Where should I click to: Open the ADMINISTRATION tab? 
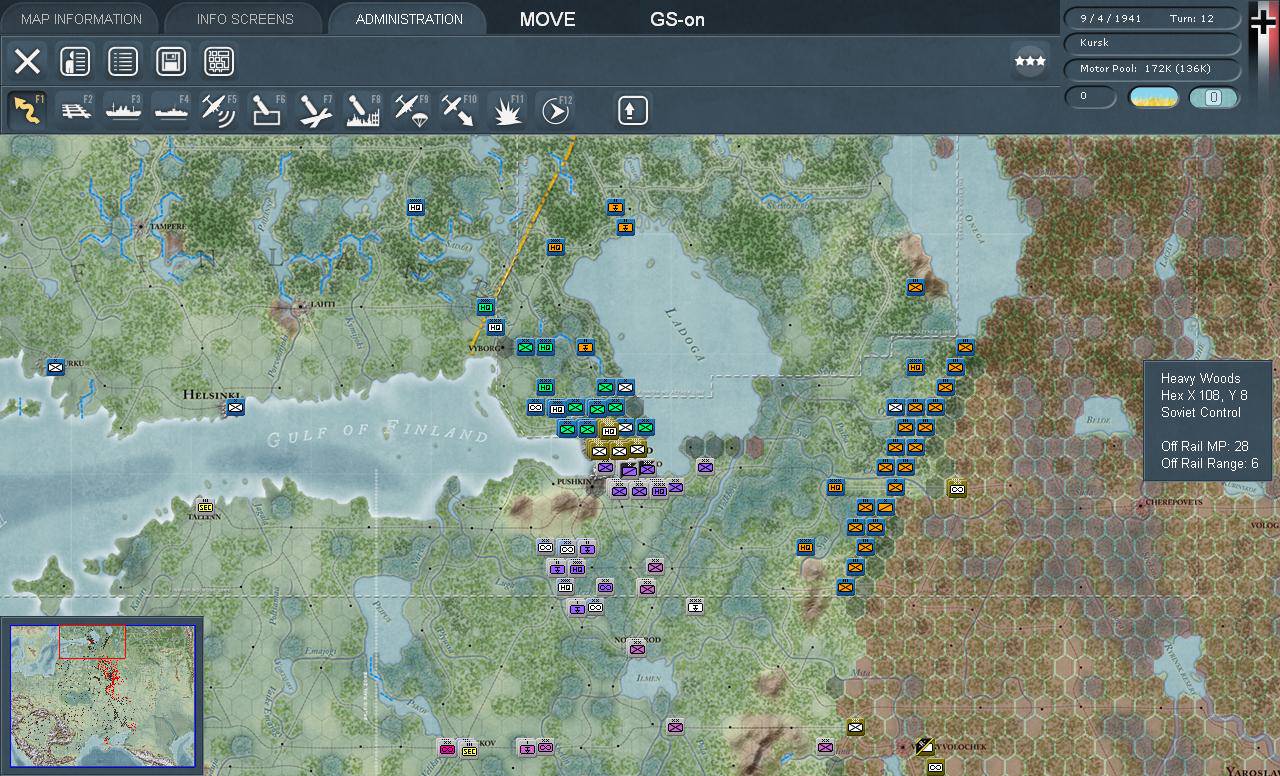[x=409, y=19]
